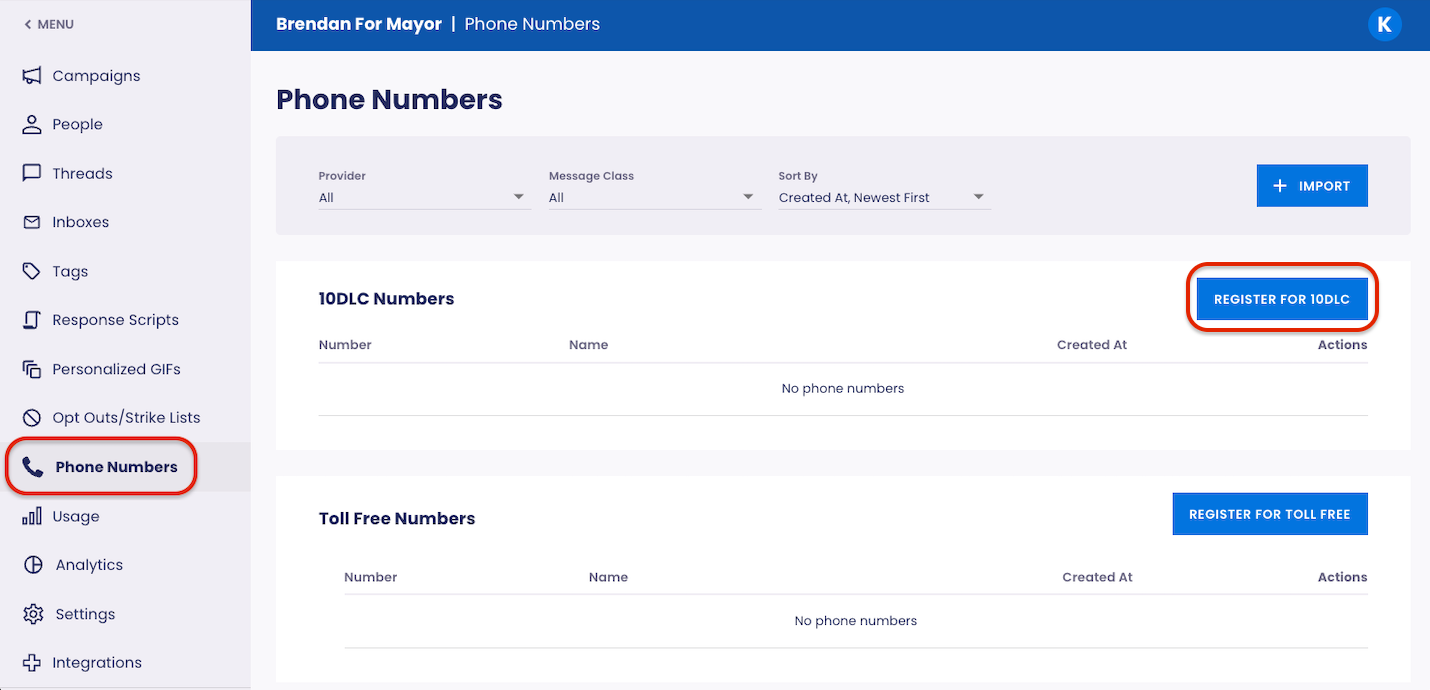
Task: Click the Integrations icon
Action: [33, 662]
